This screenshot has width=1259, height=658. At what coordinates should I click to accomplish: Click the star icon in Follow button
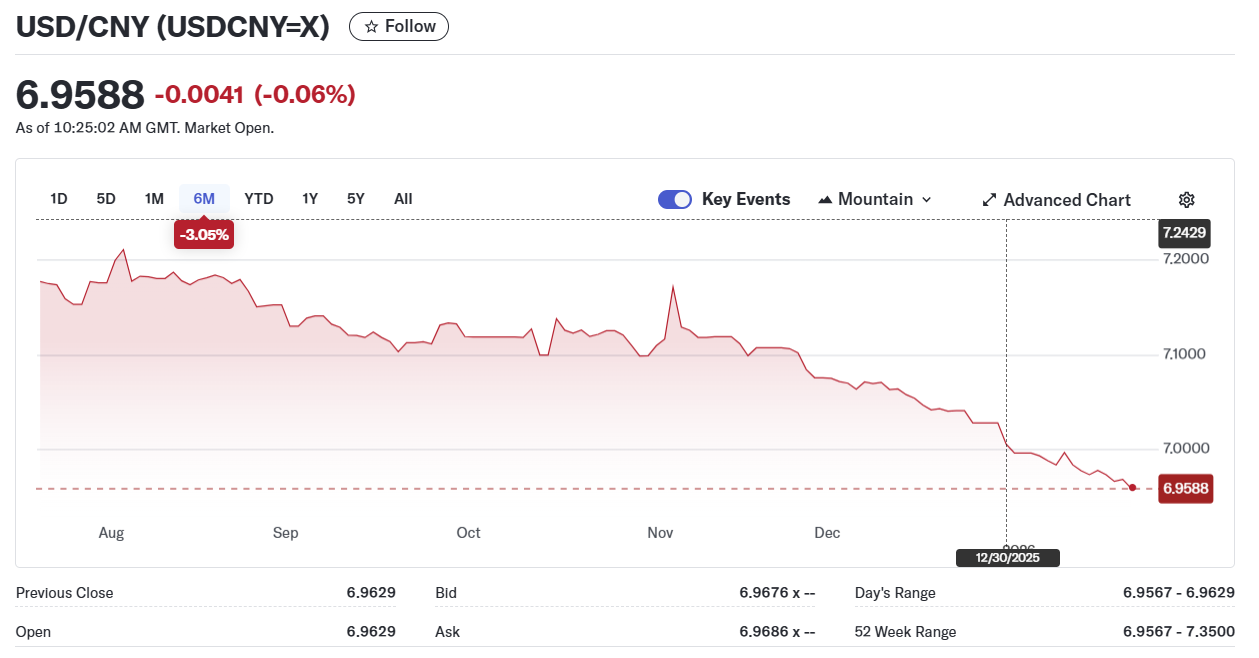coord(371,27)
